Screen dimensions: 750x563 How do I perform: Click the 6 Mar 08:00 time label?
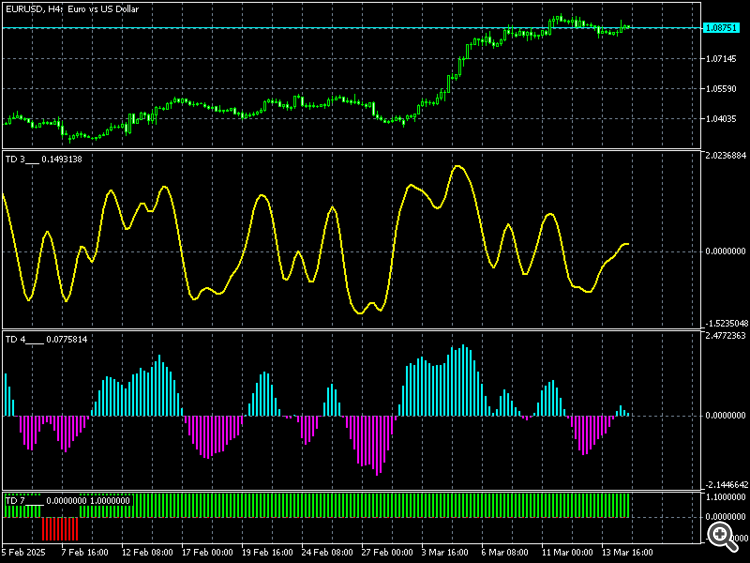(505, 552)
